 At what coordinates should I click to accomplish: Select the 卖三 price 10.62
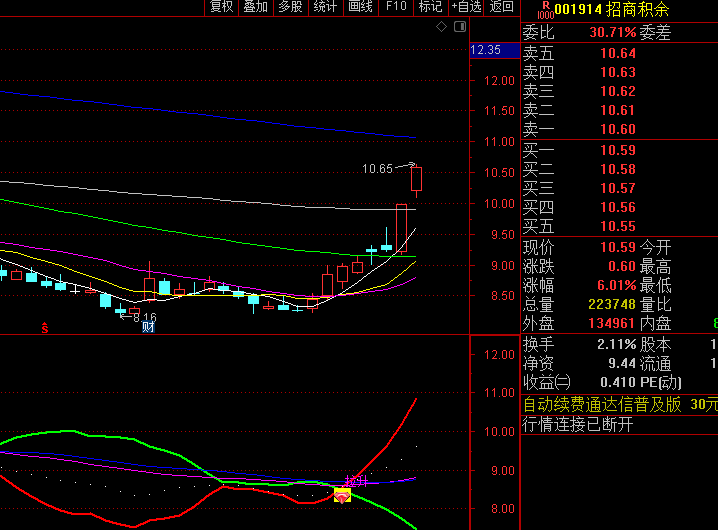tap(618, 92)
